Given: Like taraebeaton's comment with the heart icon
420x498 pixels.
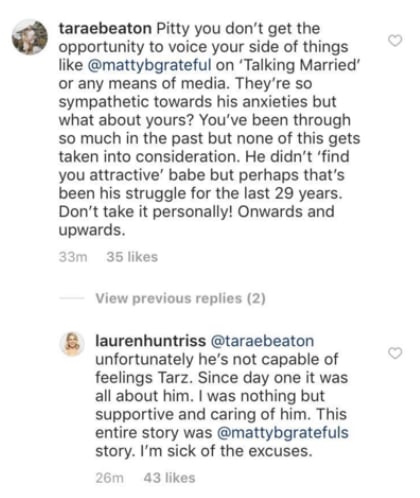Looking at the screenshot, I should [x=395, y=41].
